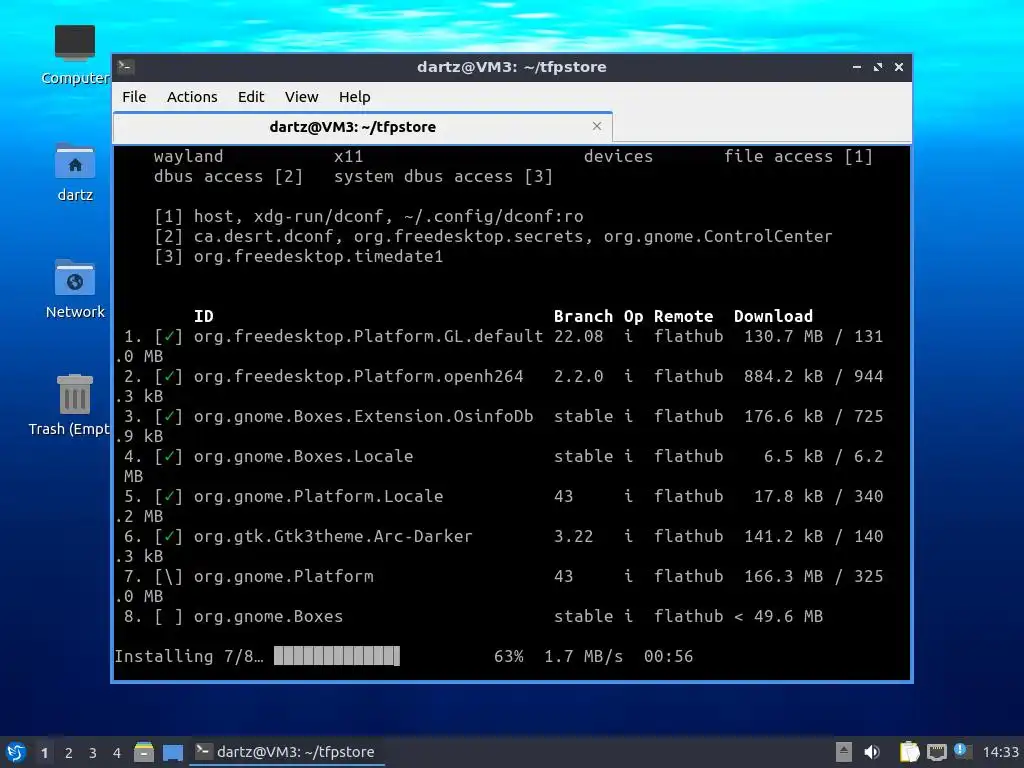Open the dartz home folder icon

coord(74,172)
